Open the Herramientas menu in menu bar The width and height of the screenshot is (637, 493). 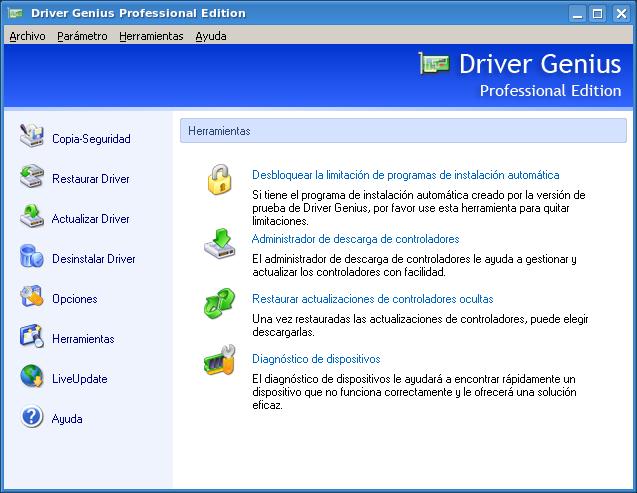(151, 36)
